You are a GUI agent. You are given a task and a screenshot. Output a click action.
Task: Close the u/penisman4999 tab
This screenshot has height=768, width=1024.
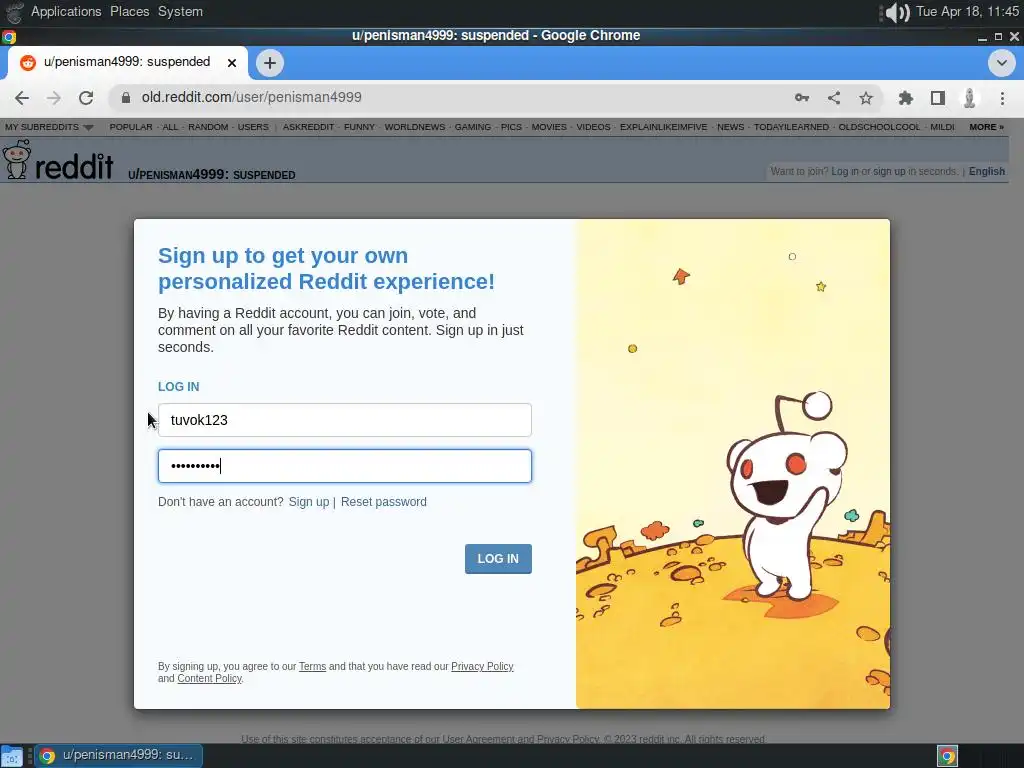(232, 63)
